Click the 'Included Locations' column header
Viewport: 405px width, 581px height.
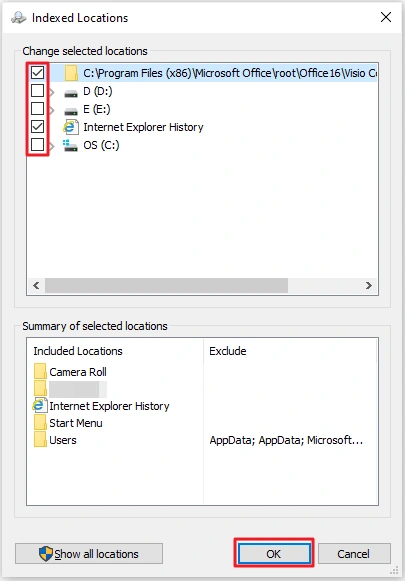78,351
